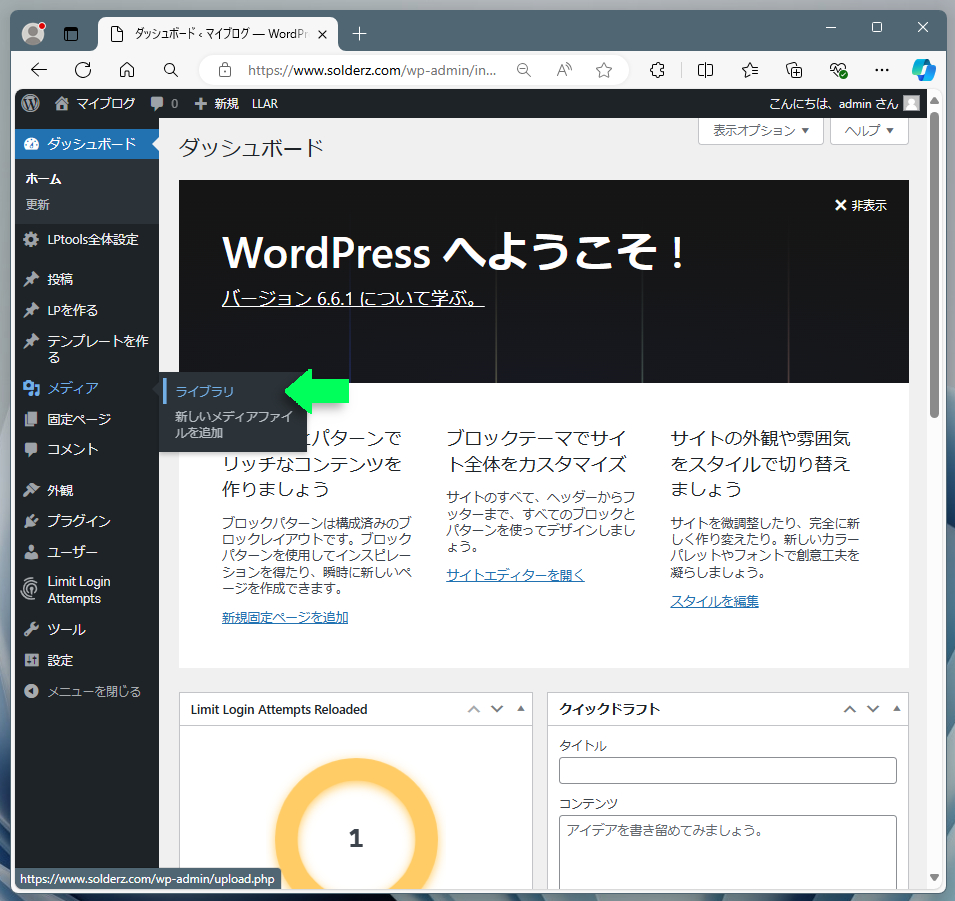Click スタイルを編集 link
This screenshot has width=955, height=901.
pyautogui.click(x=714, y=601)
